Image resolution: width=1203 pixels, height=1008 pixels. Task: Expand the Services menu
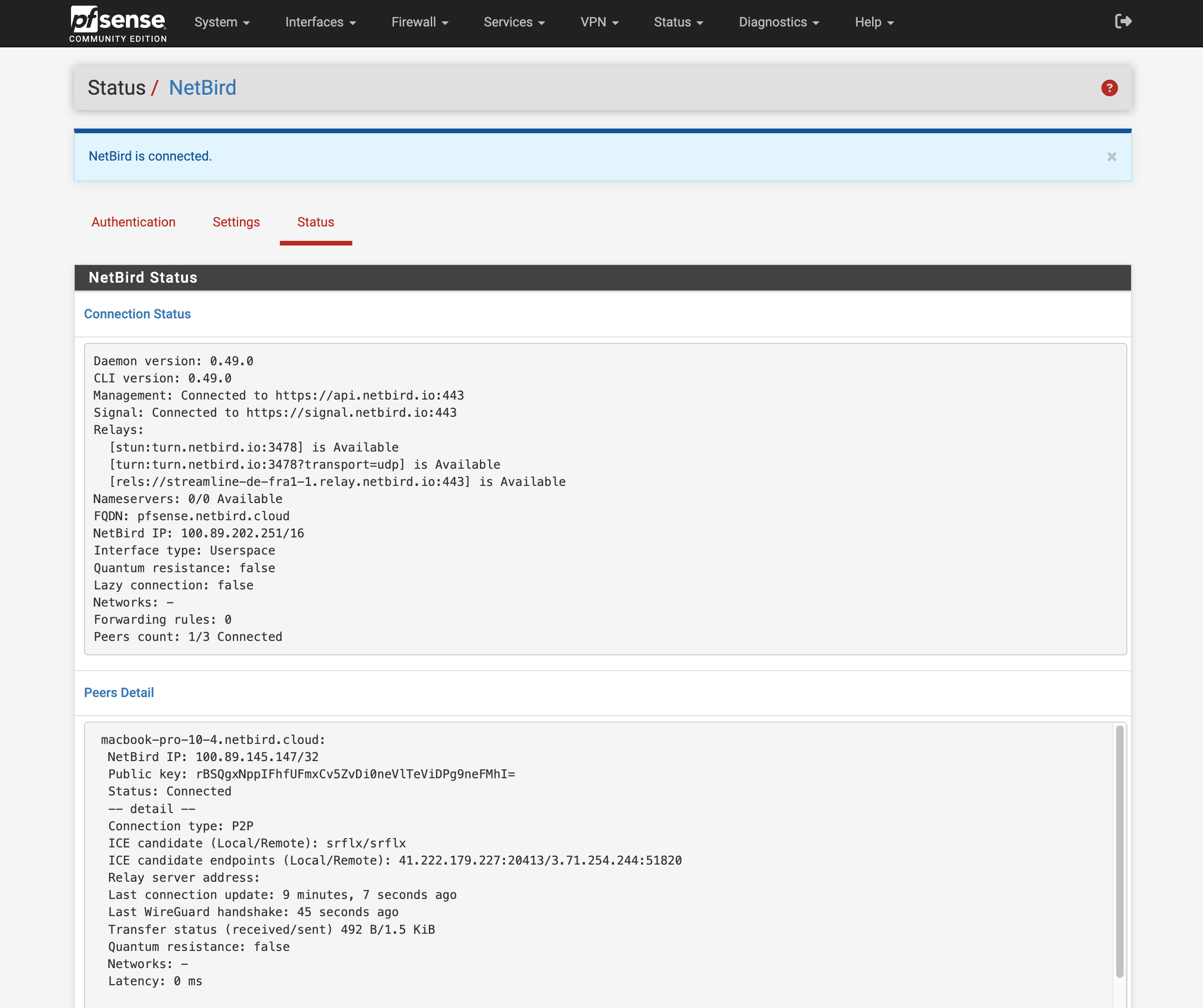click(x=514, y=22)
